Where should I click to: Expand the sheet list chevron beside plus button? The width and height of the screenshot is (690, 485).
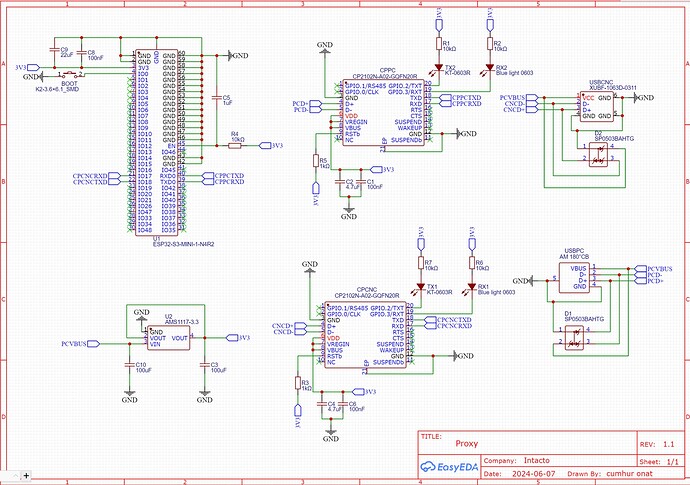click(16, 475)
